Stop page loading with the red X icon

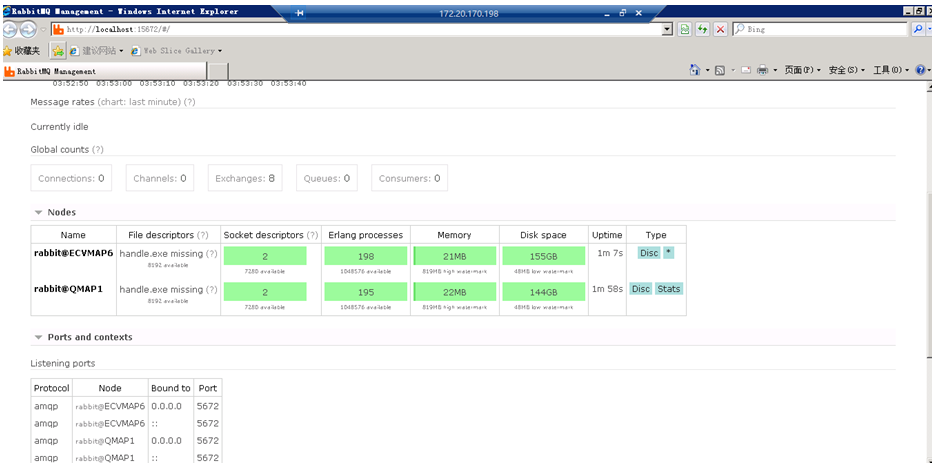(720, 29)
